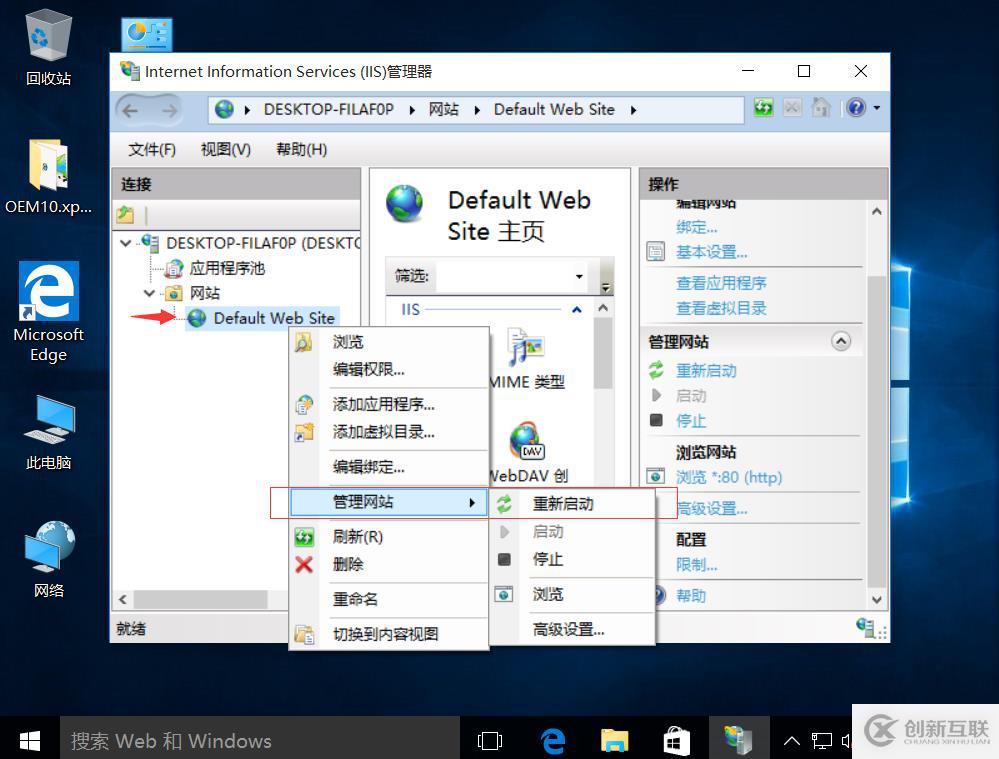Image resolution: width=999 pixels, height=759 pixels.
Task: Collapse the 网站 tree node
Action: 149,293
